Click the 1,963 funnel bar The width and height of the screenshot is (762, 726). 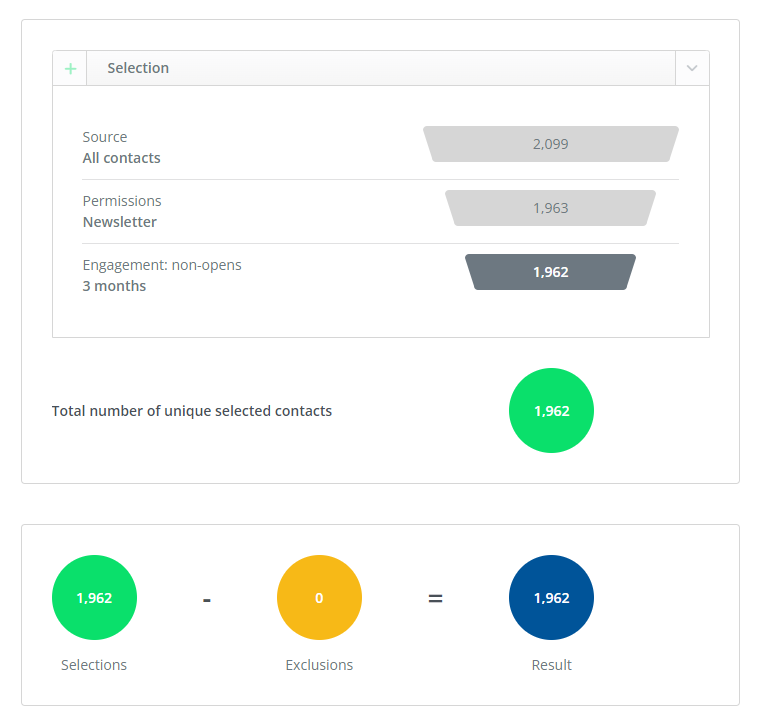coord(550,208)
